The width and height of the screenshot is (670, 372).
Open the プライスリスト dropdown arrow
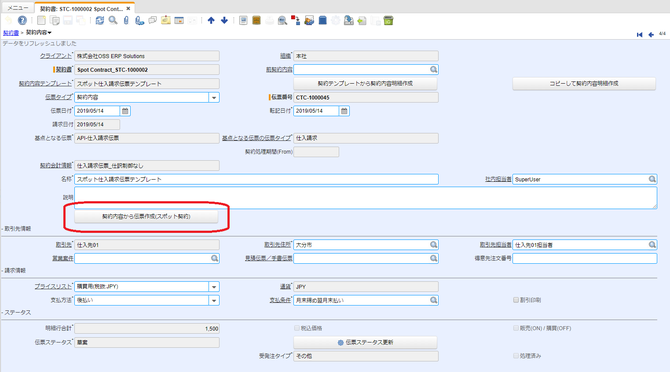(214, 287)
